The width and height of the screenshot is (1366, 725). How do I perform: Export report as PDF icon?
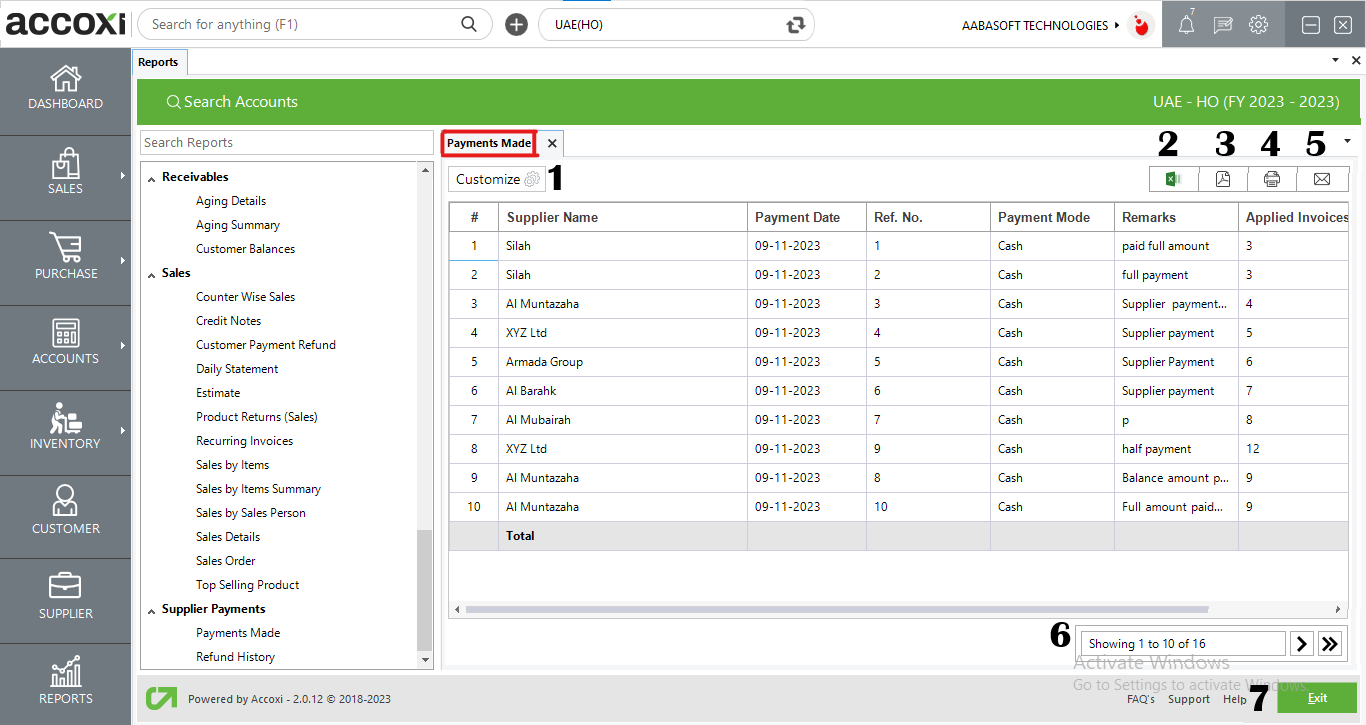point(1223,179)
